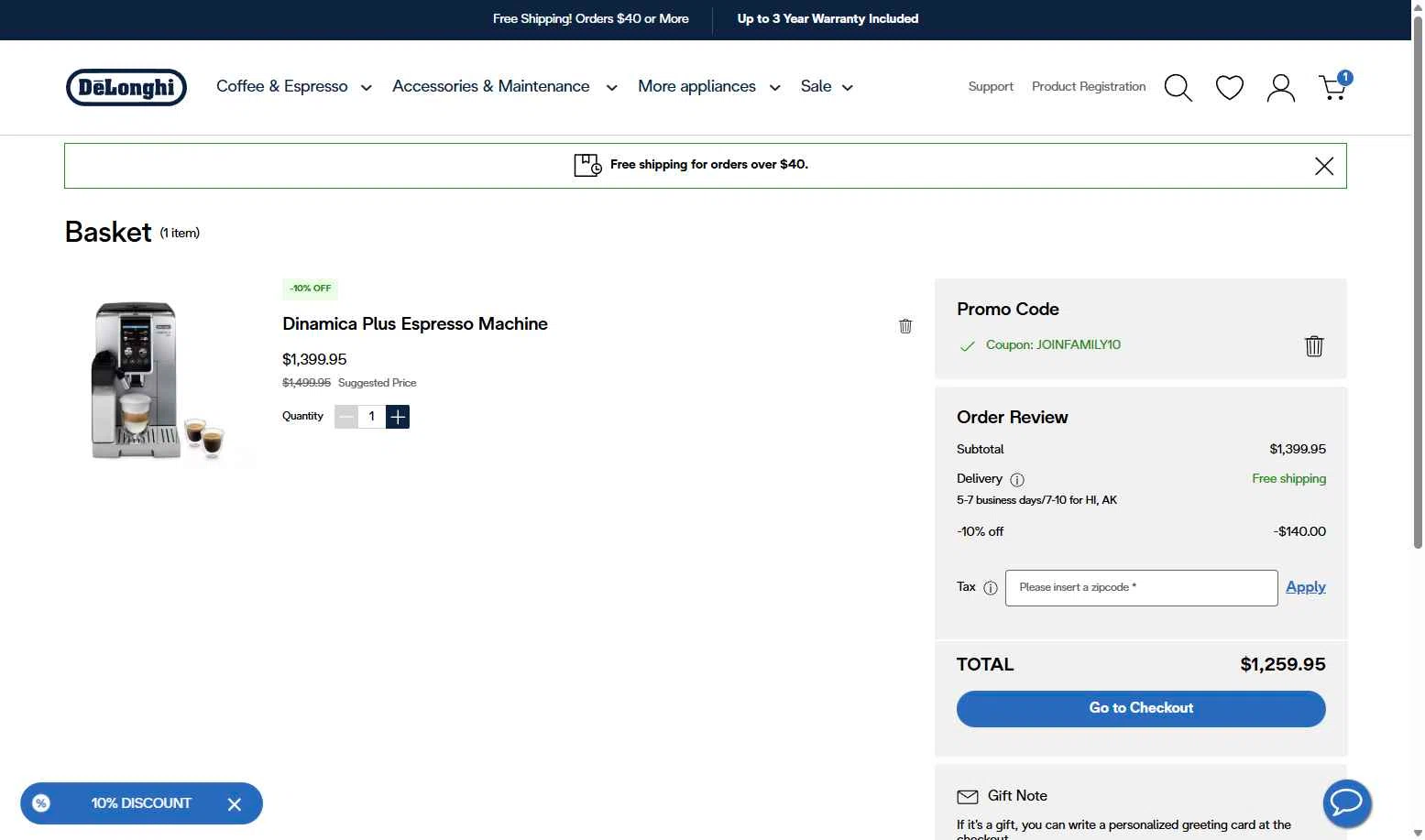Click the Free Shipping Orders $40 banner text

pyautogui.click(x=590, y=19)
